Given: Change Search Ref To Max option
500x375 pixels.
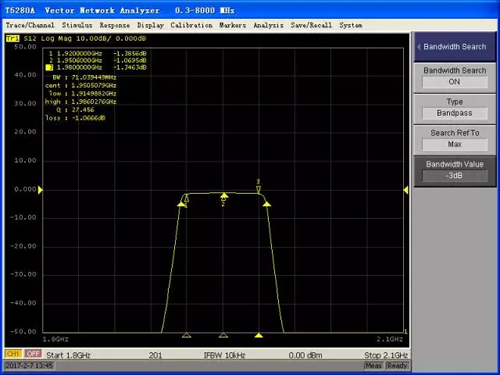Looking at the screenshot, I should (x=454, y=144).
